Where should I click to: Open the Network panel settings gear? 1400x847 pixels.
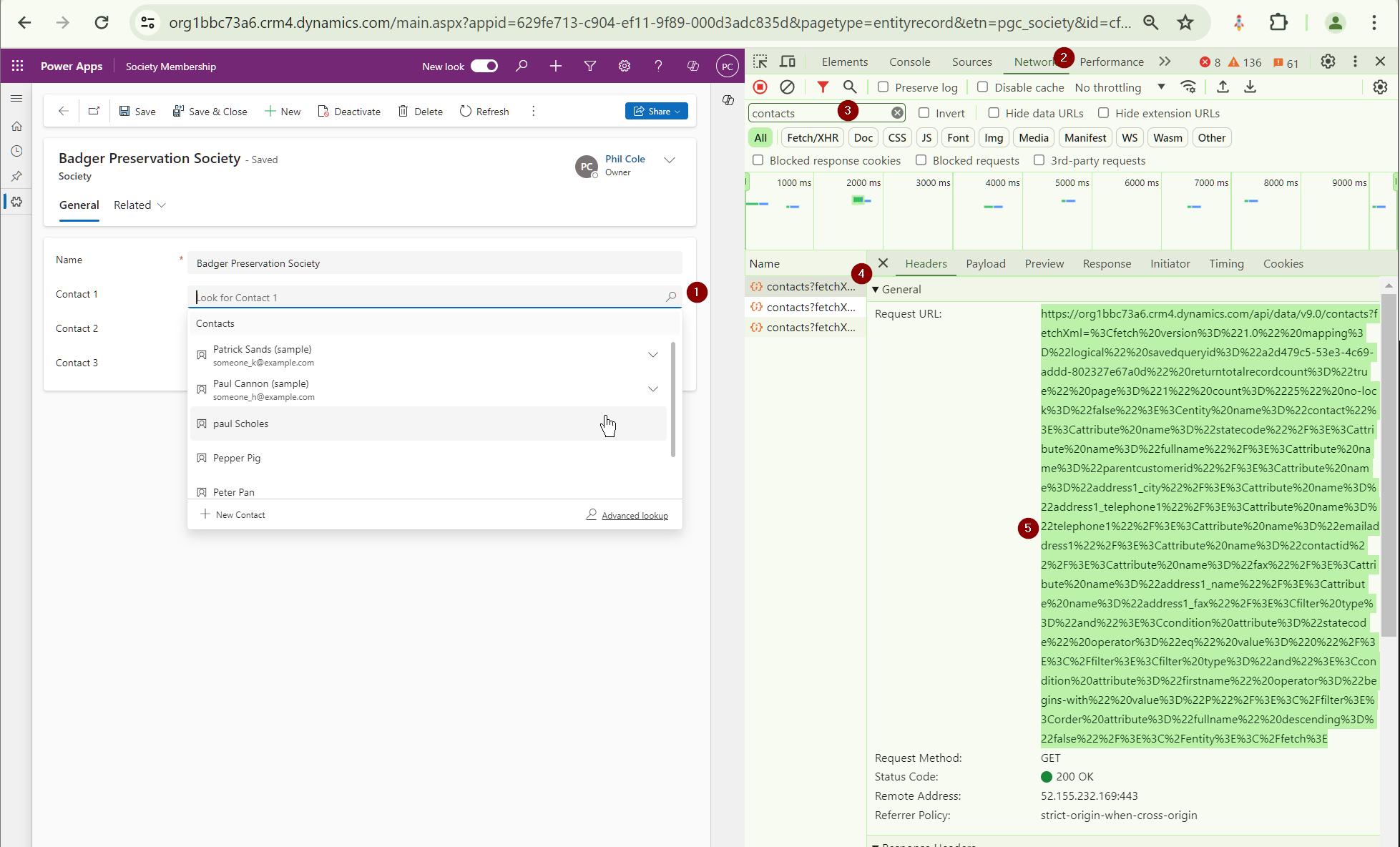click(x=1381, y=87)
